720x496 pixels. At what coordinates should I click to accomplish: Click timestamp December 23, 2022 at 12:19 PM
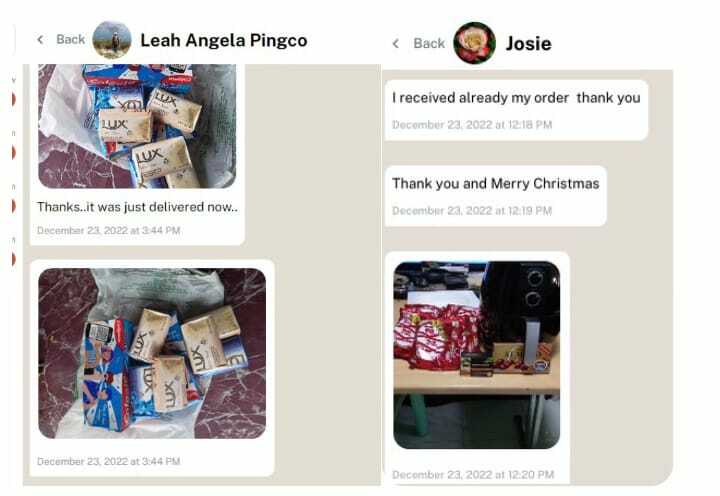coord(472,211)
